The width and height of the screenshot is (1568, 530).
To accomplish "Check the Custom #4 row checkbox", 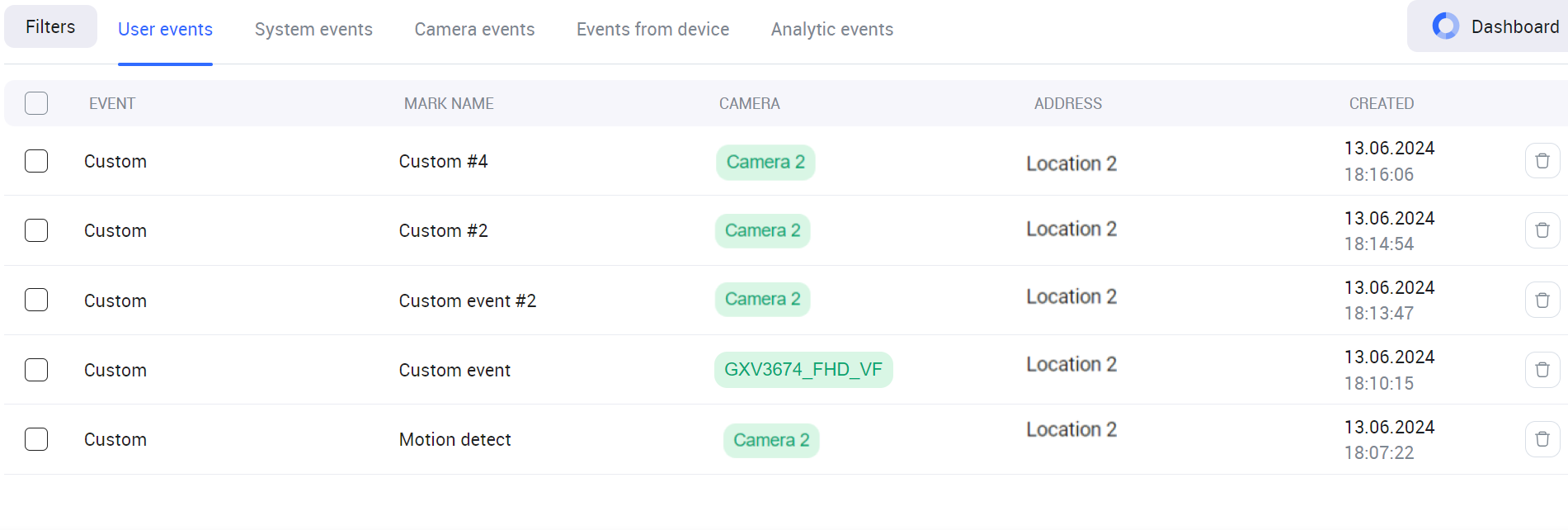I will 36,161.
